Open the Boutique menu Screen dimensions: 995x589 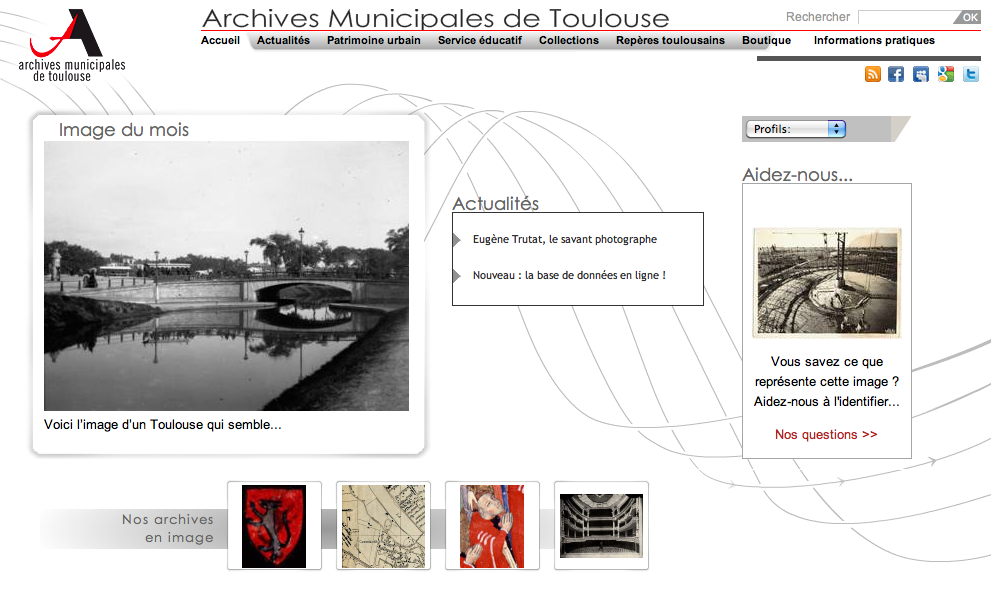point(767,40)
